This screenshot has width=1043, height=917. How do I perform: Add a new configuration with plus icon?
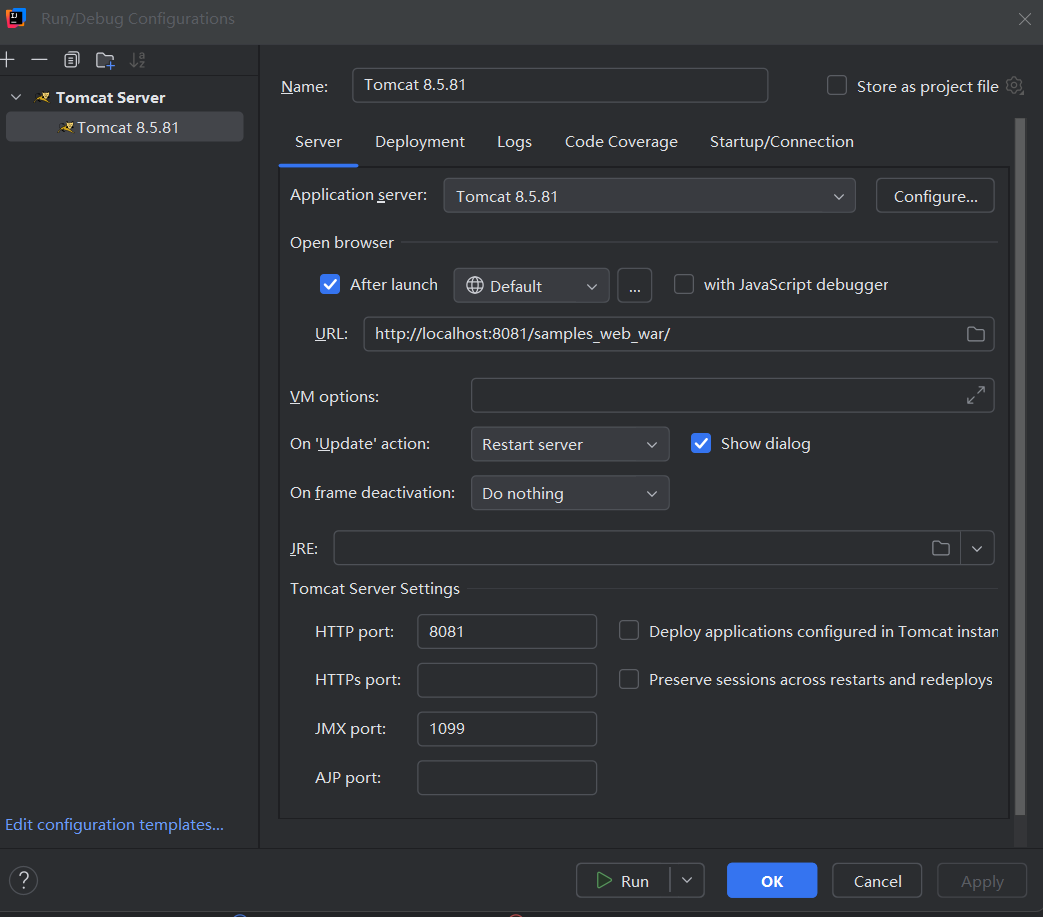pyautogui.click(x=8, y=60)
